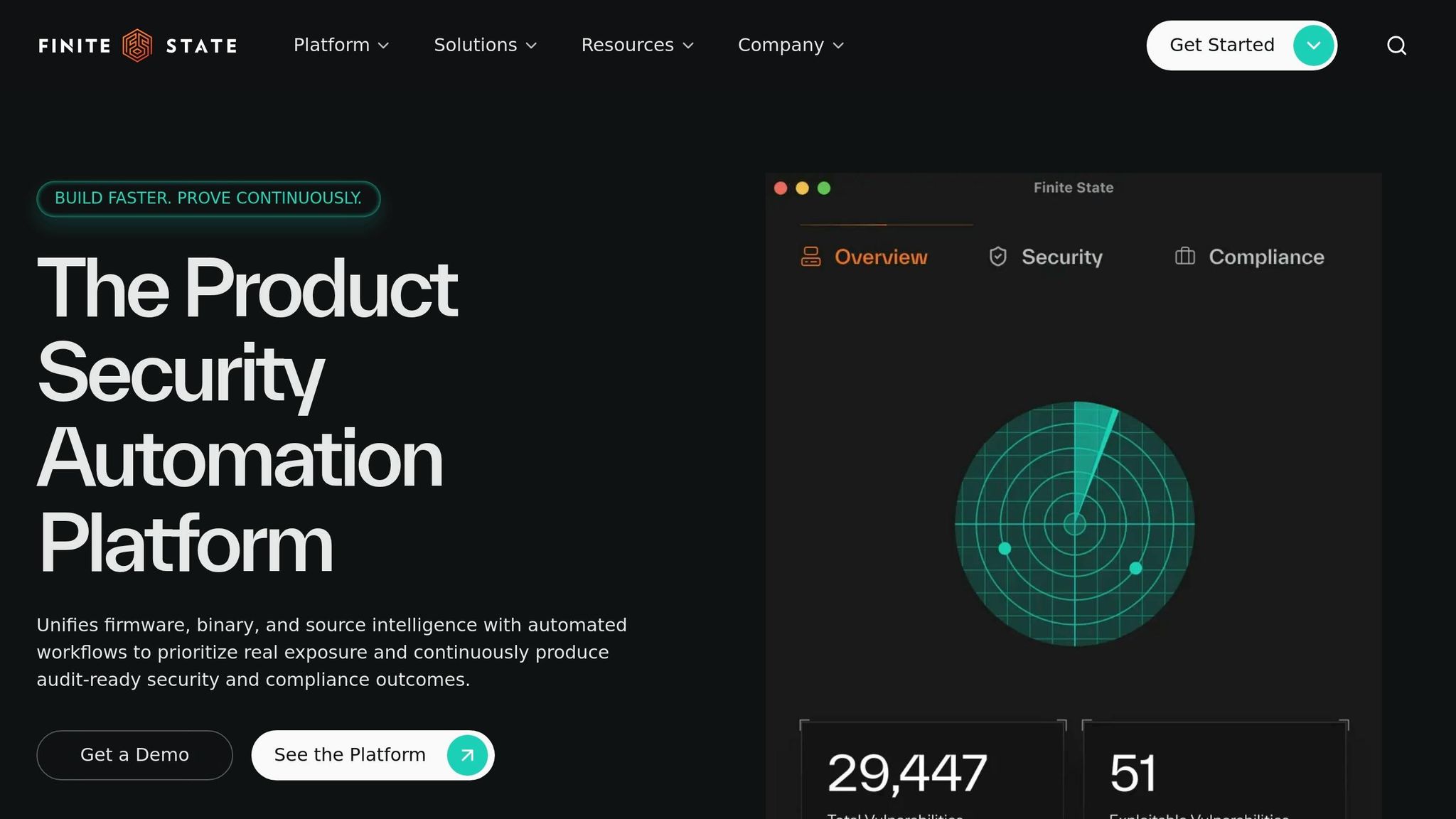Screen dimensions: 1456x819
Task: Switch to the Compliance tab
Action: 1249,257
